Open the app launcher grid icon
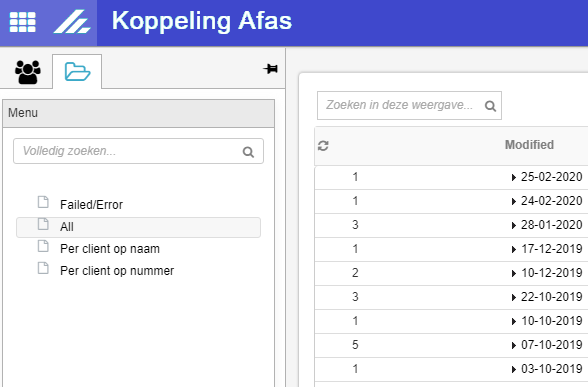The width and height of the screenshot is (588, 387). tap(22, 22)
